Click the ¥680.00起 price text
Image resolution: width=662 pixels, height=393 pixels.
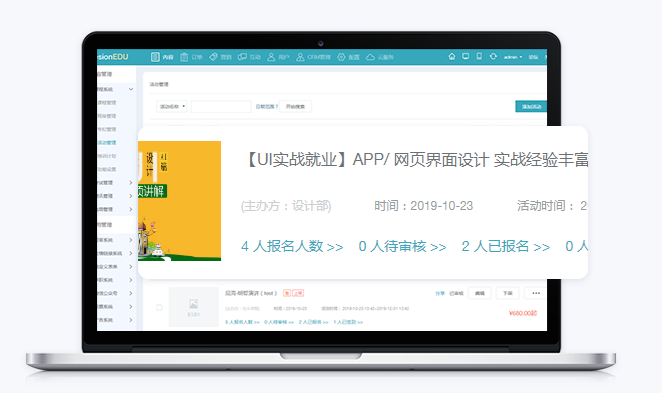523,313
